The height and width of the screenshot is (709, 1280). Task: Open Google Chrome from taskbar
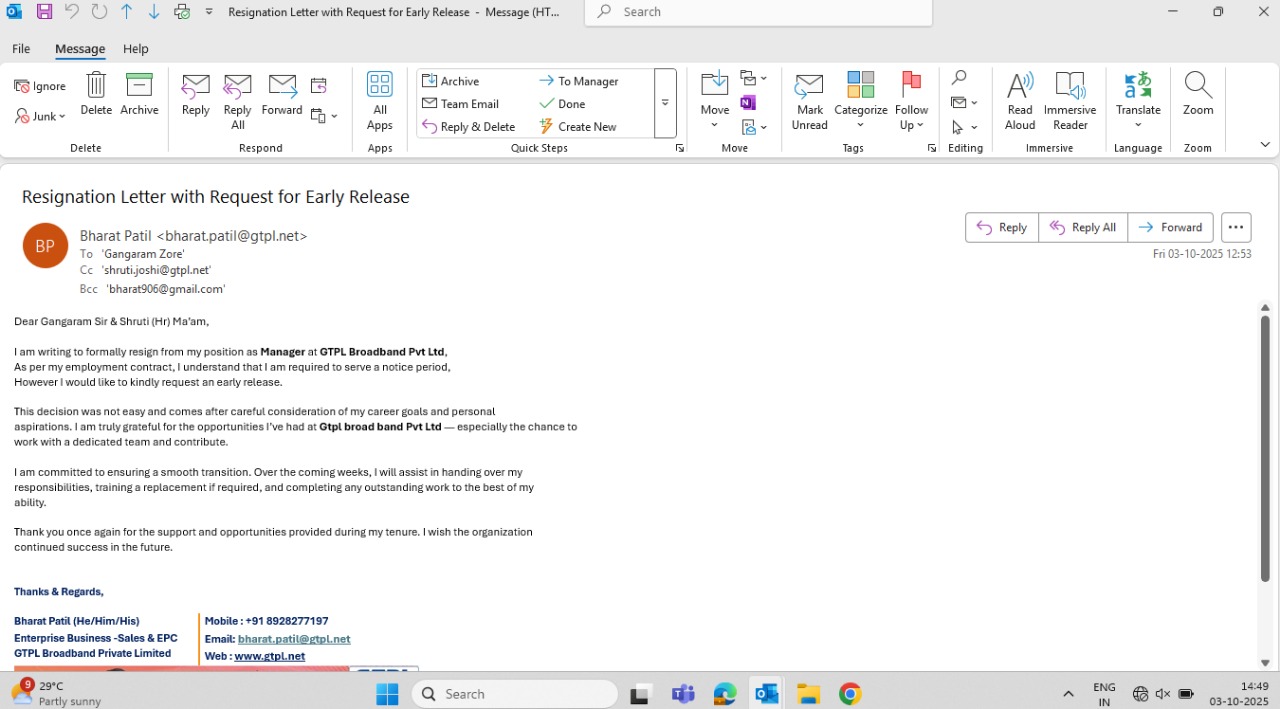tap(850, 694)
